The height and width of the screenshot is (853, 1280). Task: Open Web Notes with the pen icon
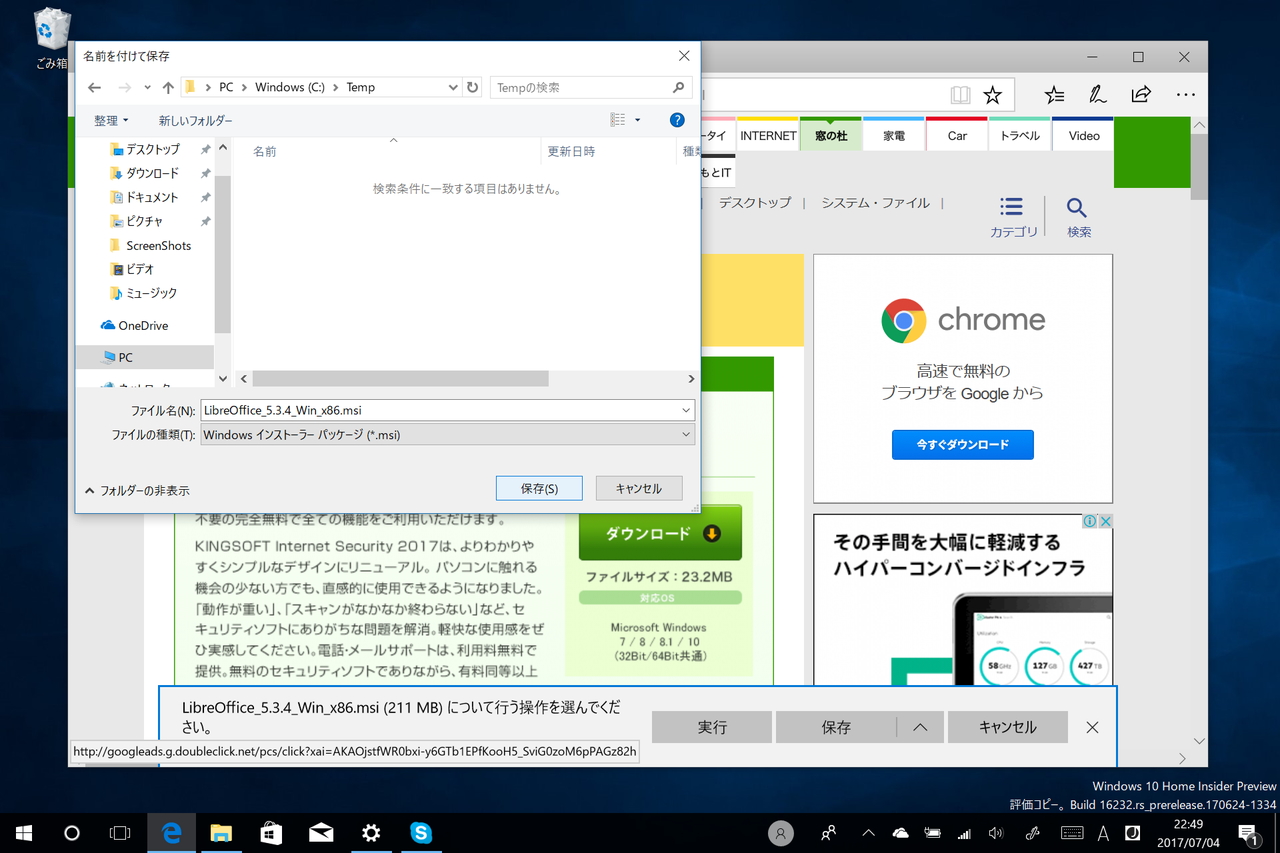coord(1097,94)
